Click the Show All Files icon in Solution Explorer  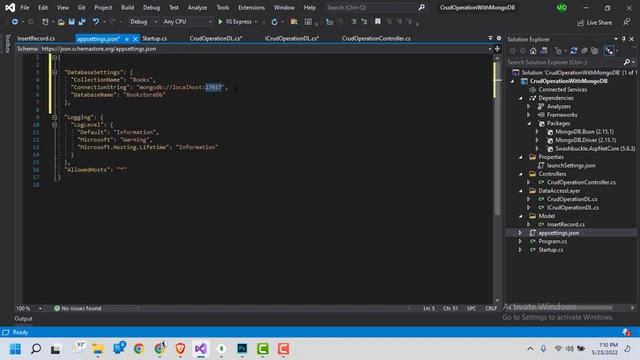click(x=595, y=51)
